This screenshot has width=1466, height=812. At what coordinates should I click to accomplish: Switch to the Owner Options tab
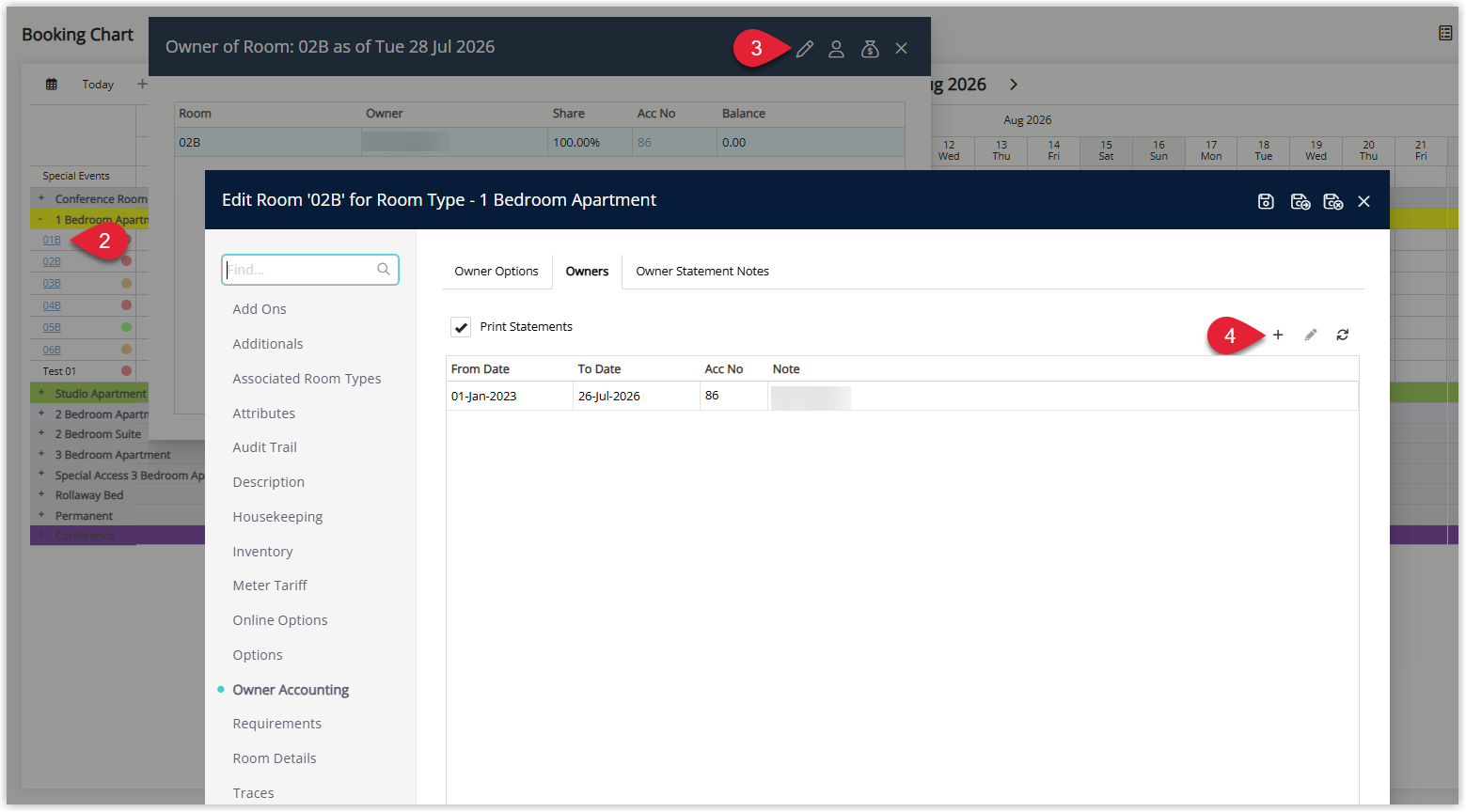497,272
